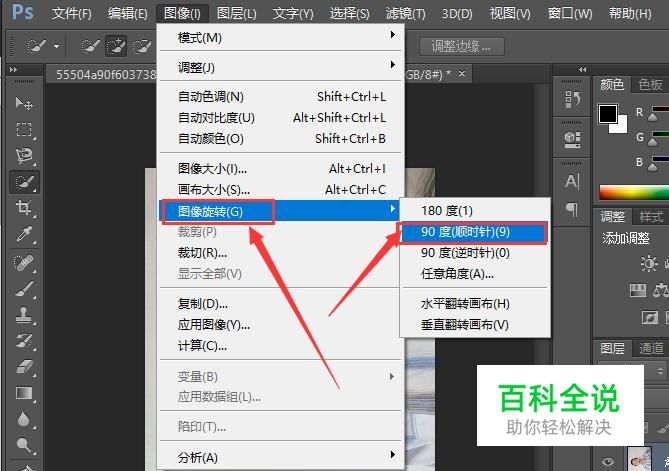Image resolution: width=669 pixels, height=471 pixels.
Task: Collapse right panels double-arrow
Action: (582, 70)
